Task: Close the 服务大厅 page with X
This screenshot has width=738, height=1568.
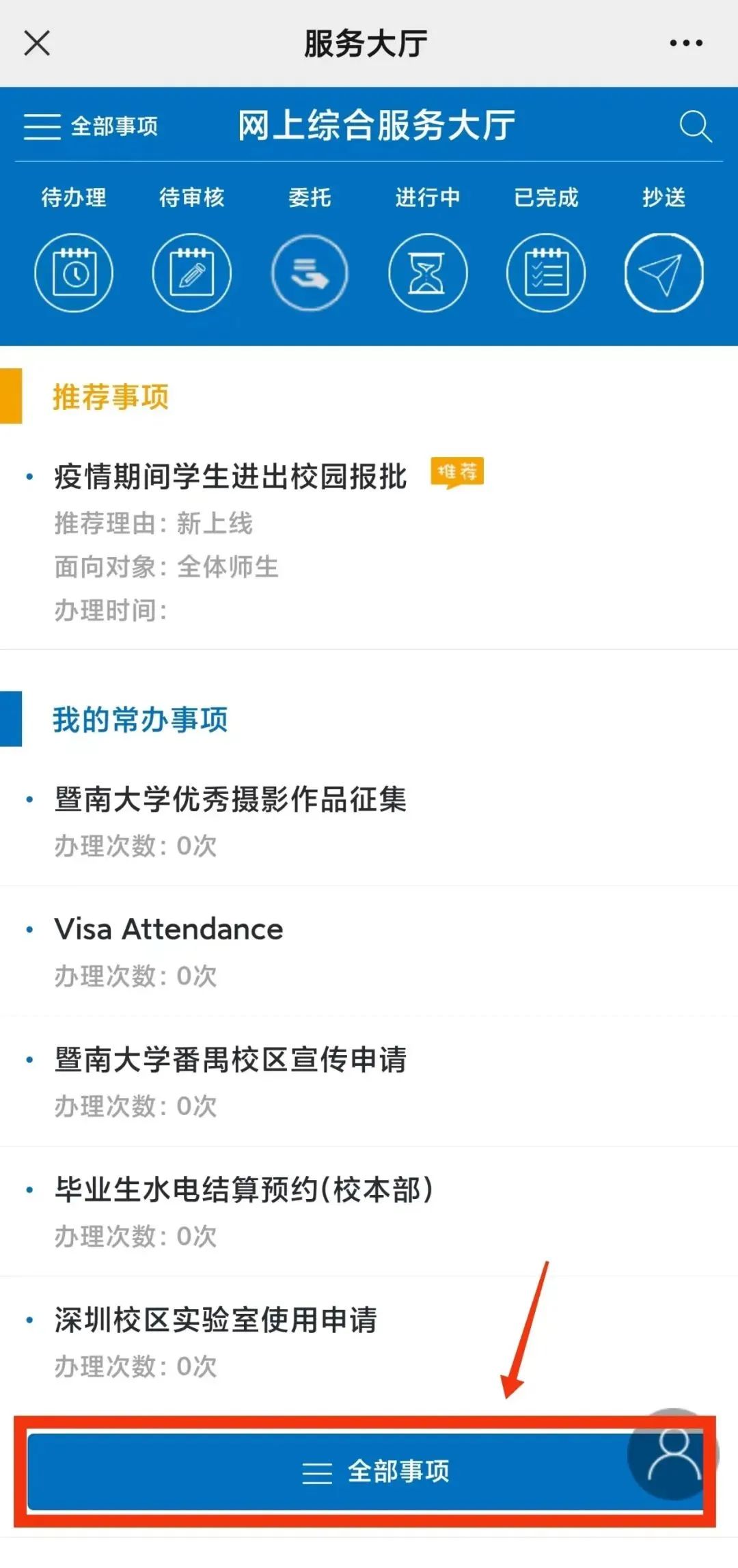Action: 37,43
